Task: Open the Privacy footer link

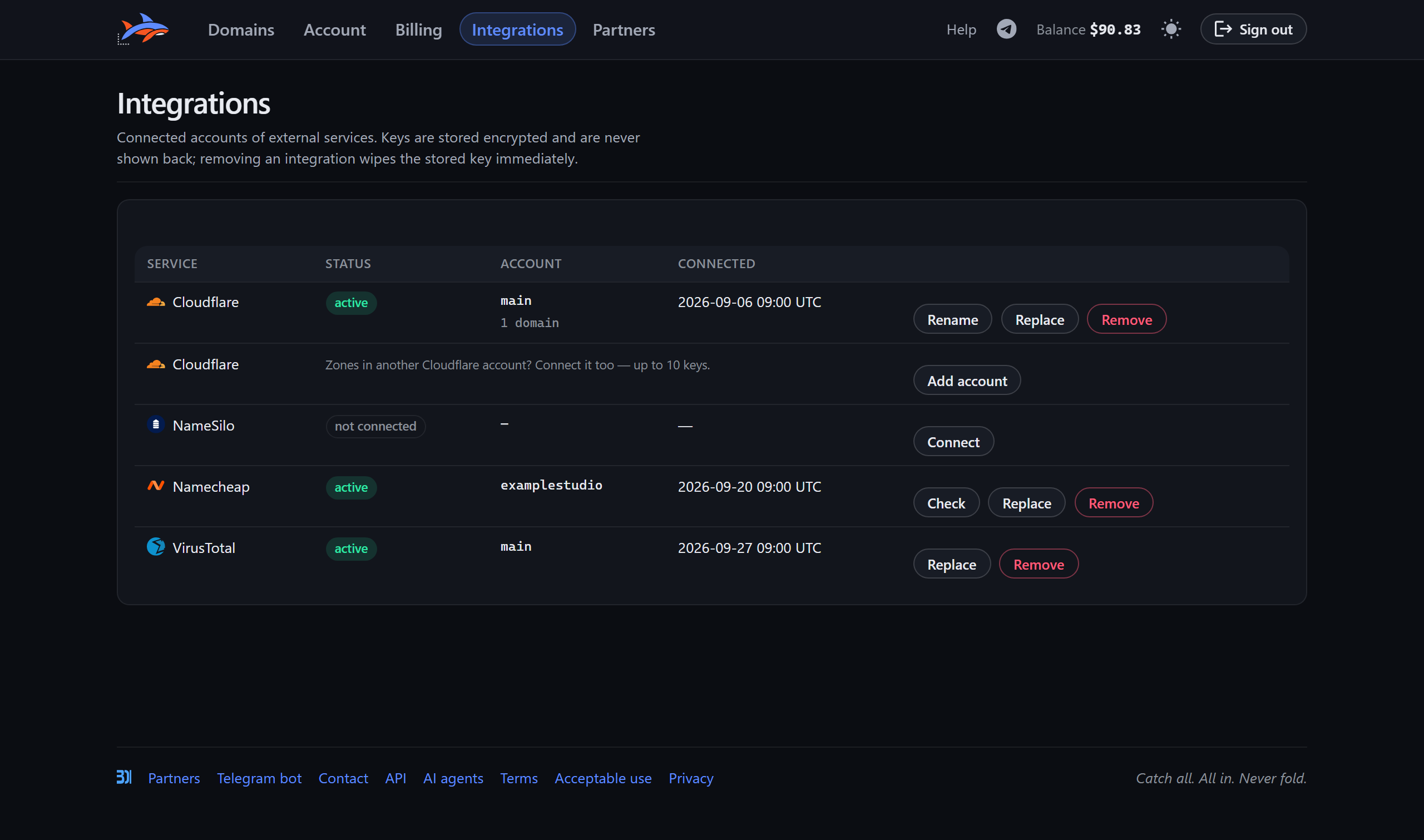Action: 690,778
